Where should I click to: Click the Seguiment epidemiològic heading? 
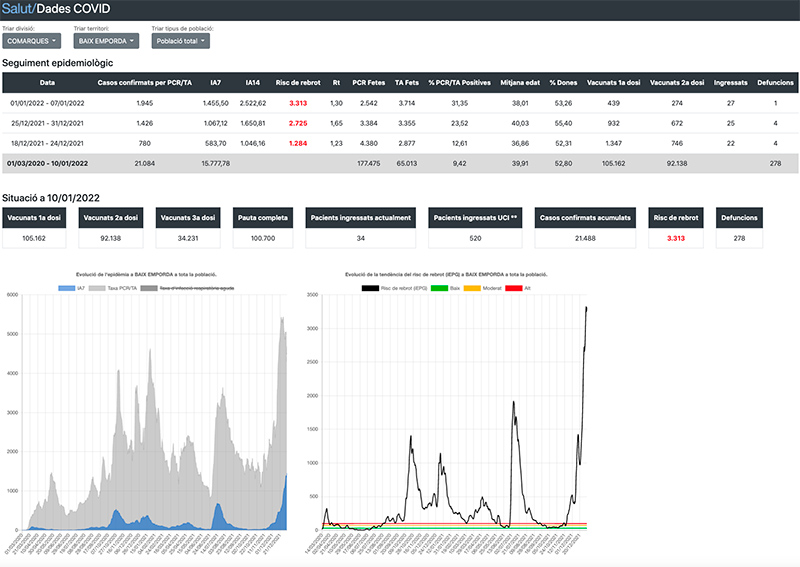click(58, 63)
